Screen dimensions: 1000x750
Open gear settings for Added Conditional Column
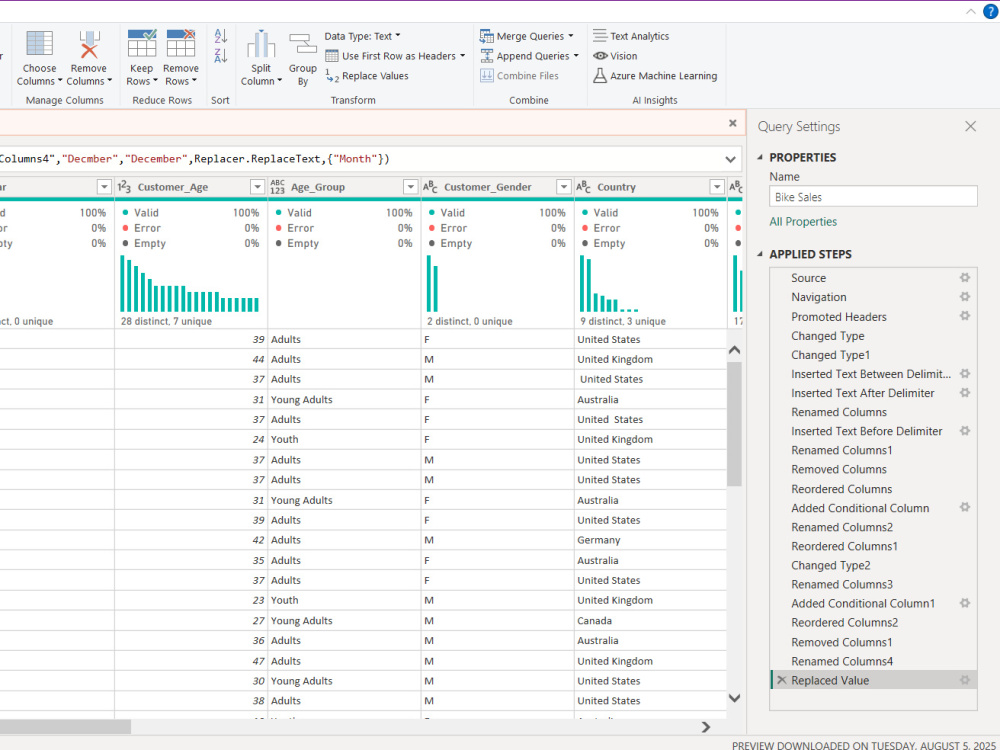click(x=965, y=507)
